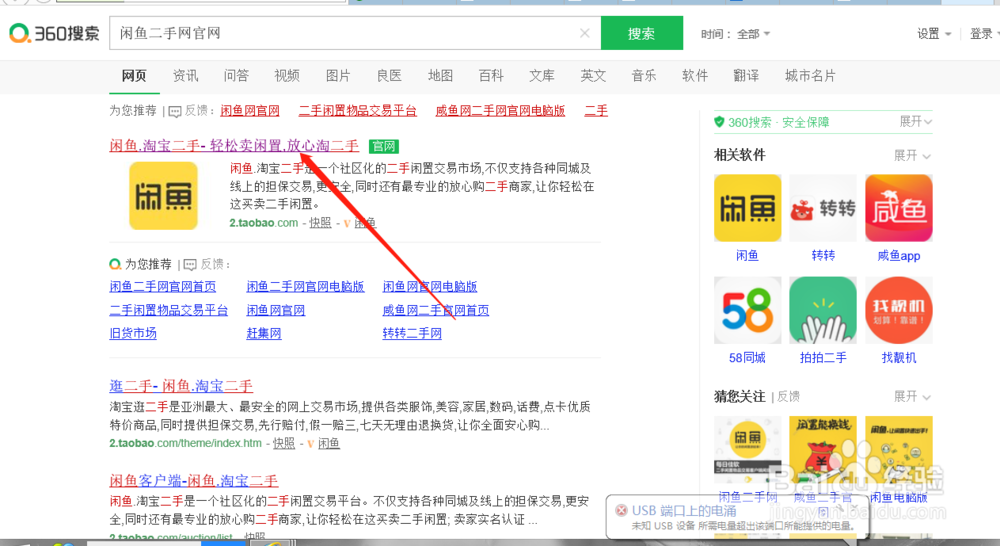Switch to the 良医 tab
This screenshot has width=1000, height=546.
[x=389, y=76]
